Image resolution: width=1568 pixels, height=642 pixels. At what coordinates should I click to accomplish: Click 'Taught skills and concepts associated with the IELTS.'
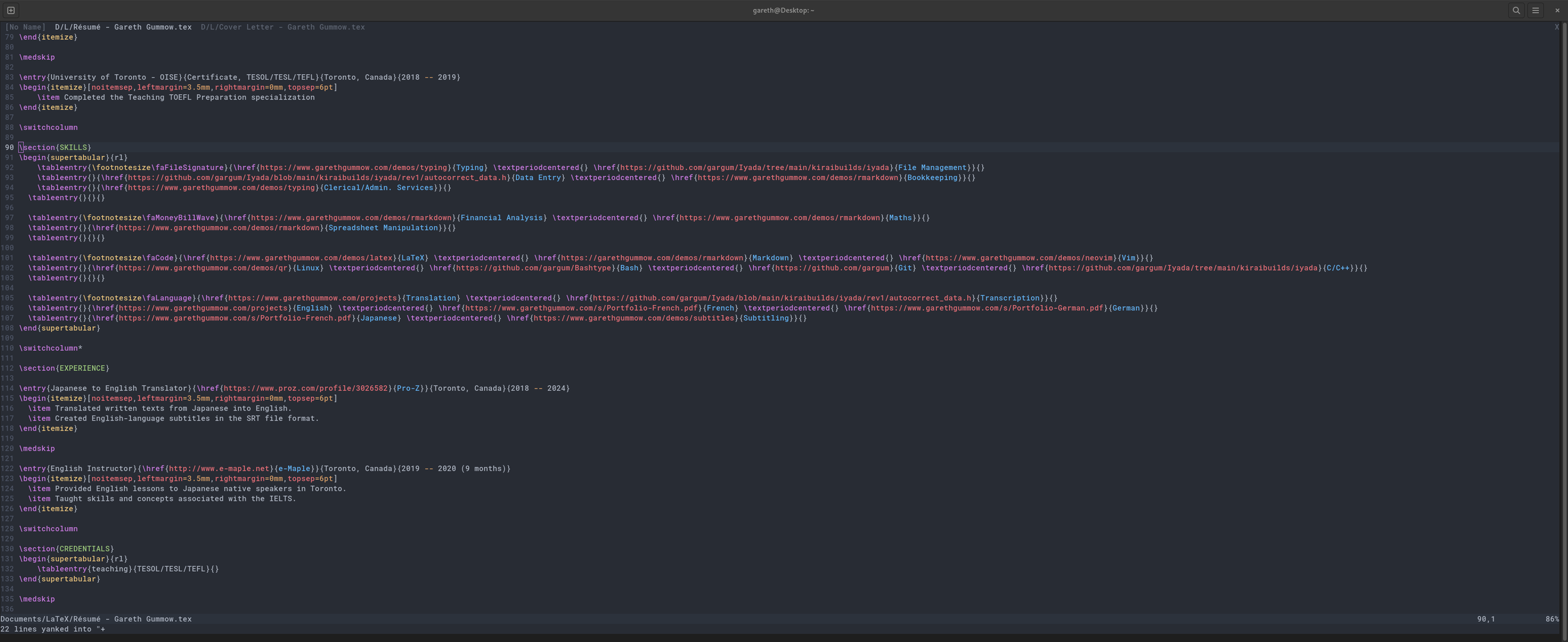(176, 499)
